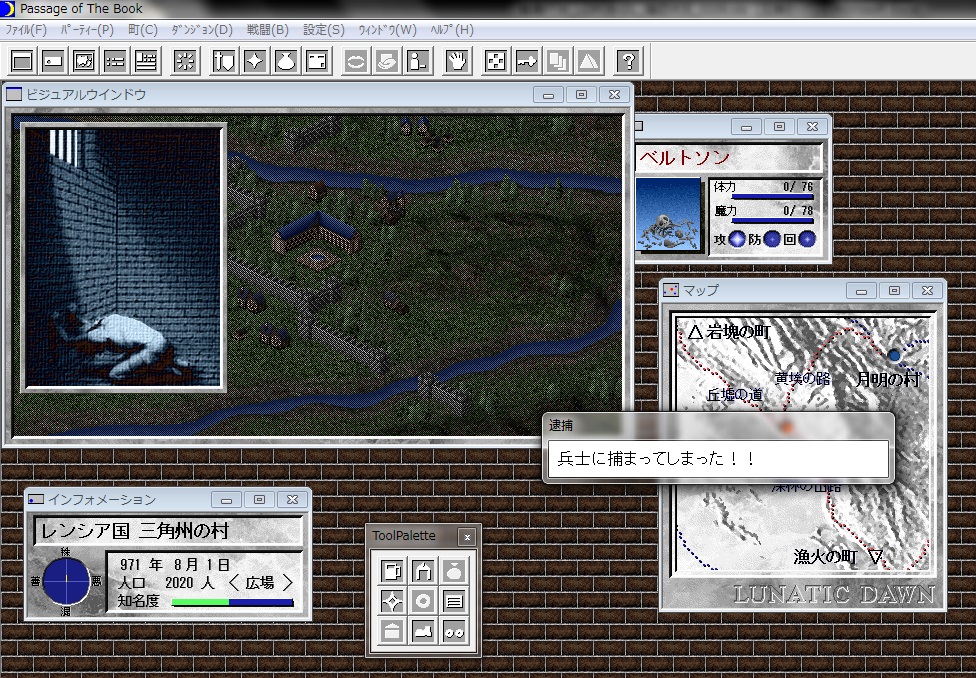
Task: Click the hand icon on the toolbar
Action: (458, 60)
